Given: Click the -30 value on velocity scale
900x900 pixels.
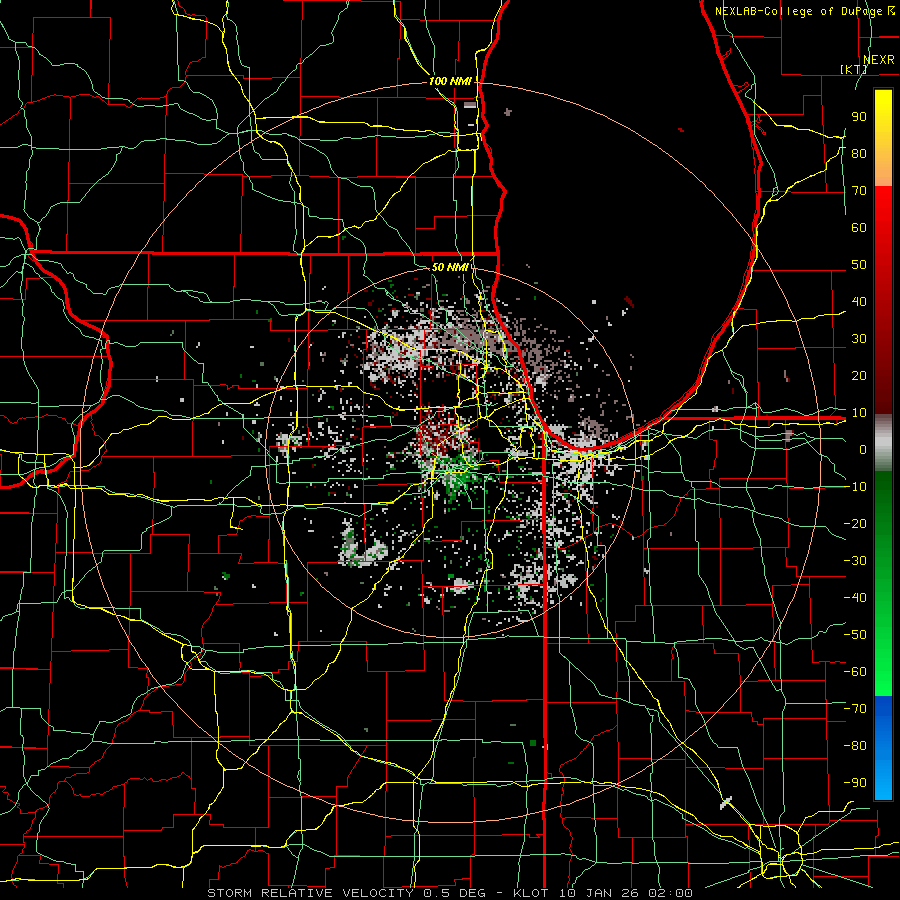Looking at the screenshot, I should [855, 561].
